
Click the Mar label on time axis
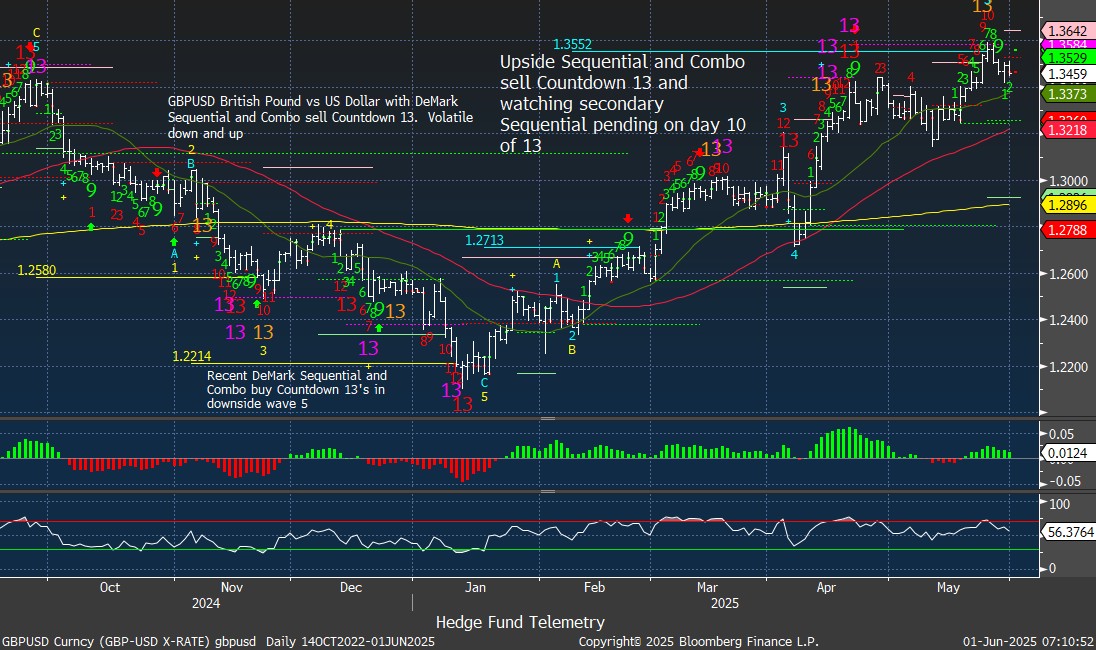707,587
